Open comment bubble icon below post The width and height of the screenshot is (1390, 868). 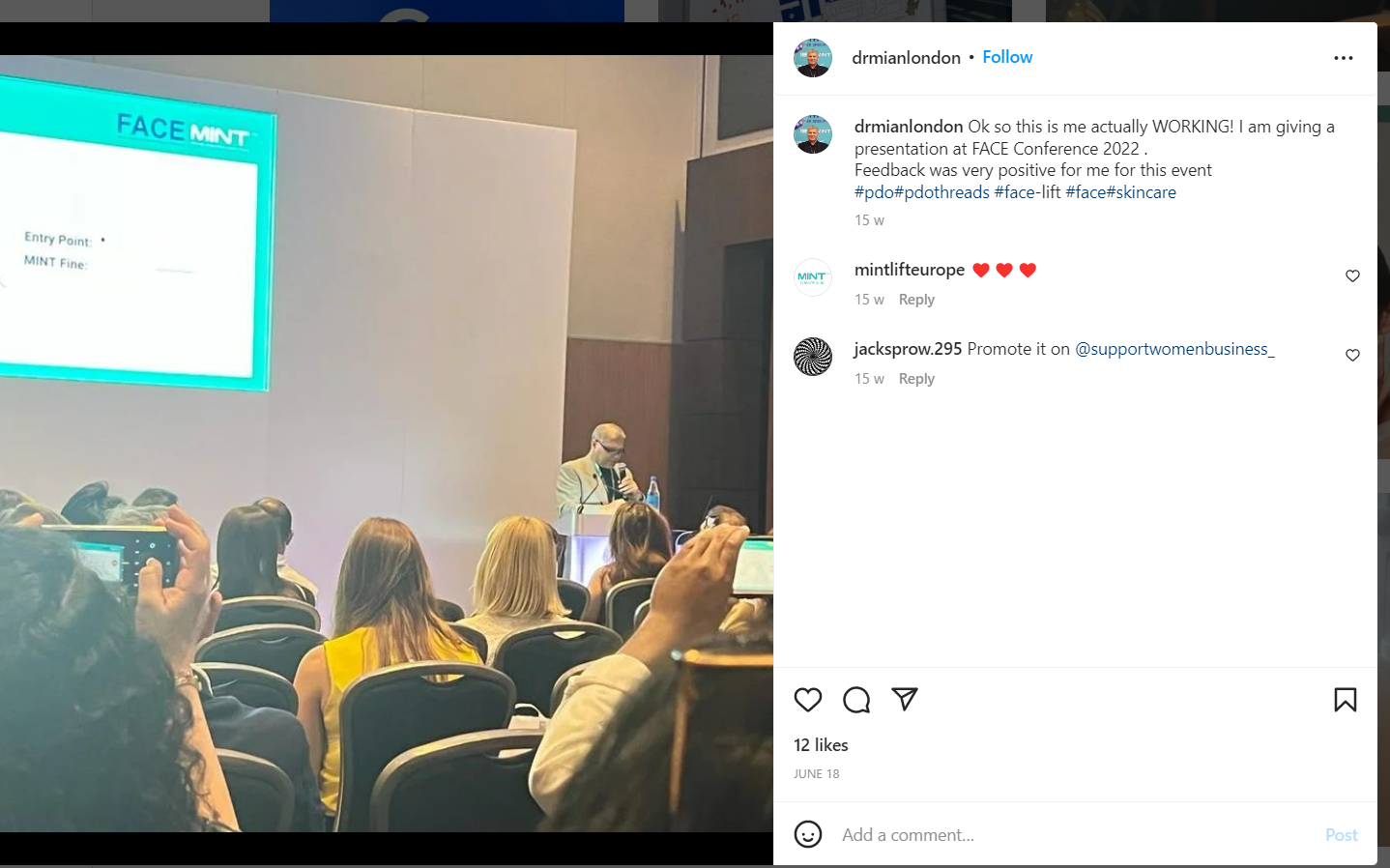[x=856, y=700]
